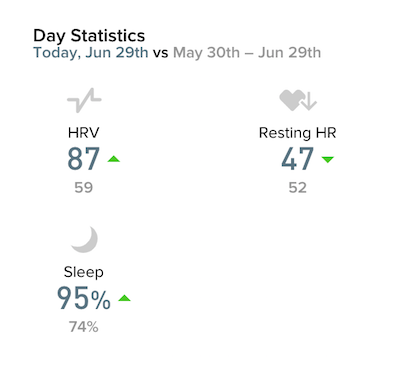Click the Sleep crescent moon icon
The image size is (400, 368).
point(85,240)
